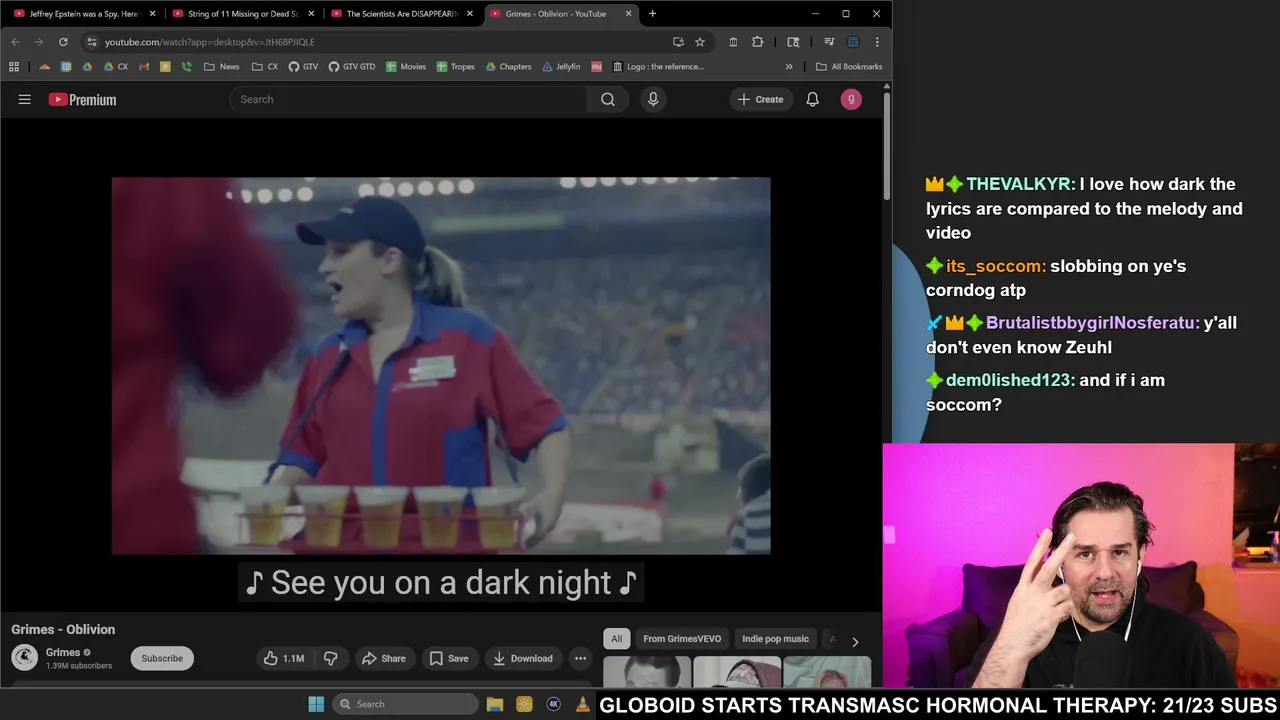Screen dimensions: 1280x720
Task: Switch to String of 11 Missing tab
Action: 243,14
